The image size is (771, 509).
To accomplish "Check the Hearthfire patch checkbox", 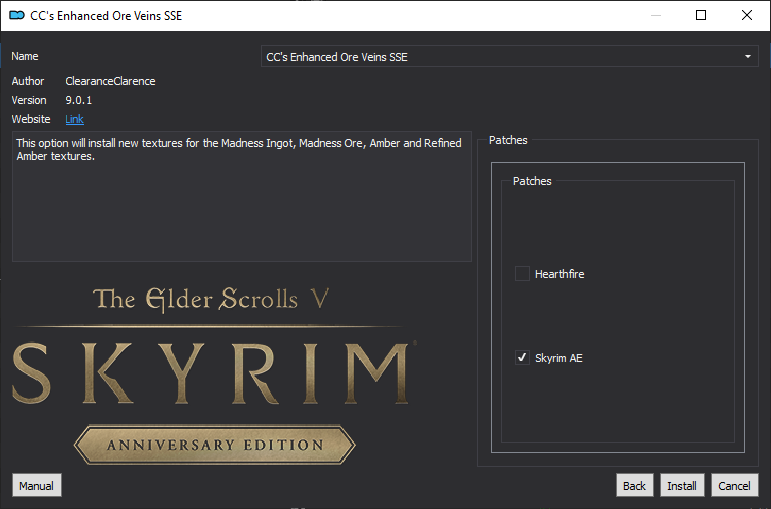I will click(522, 273).
